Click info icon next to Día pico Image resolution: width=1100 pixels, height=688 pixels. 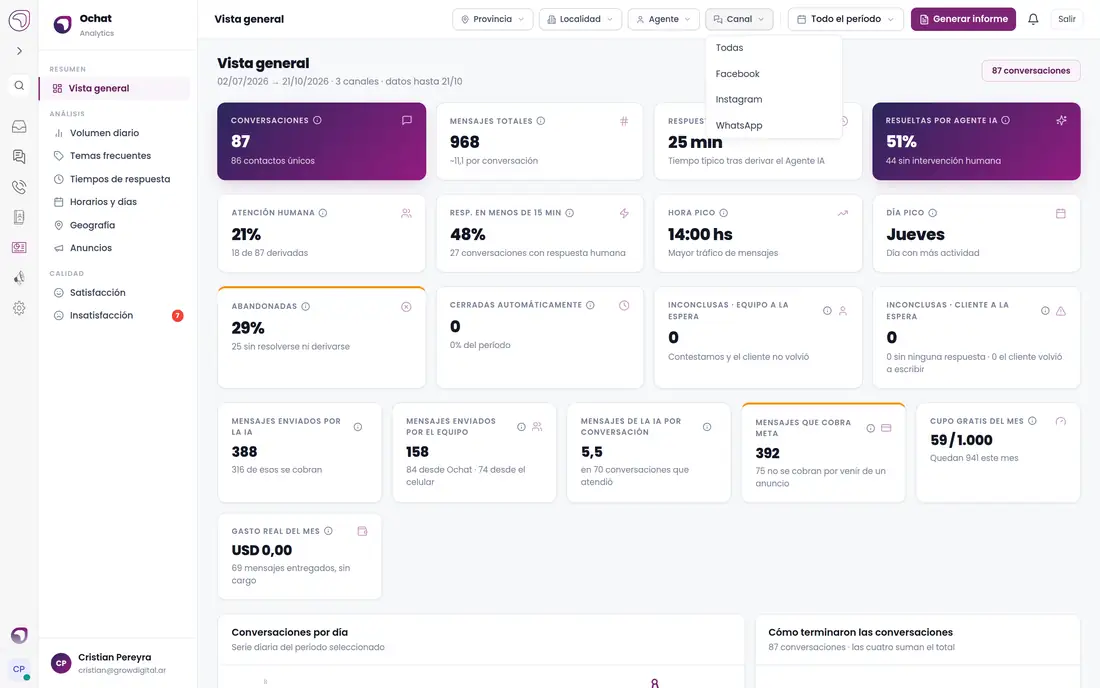932,213
